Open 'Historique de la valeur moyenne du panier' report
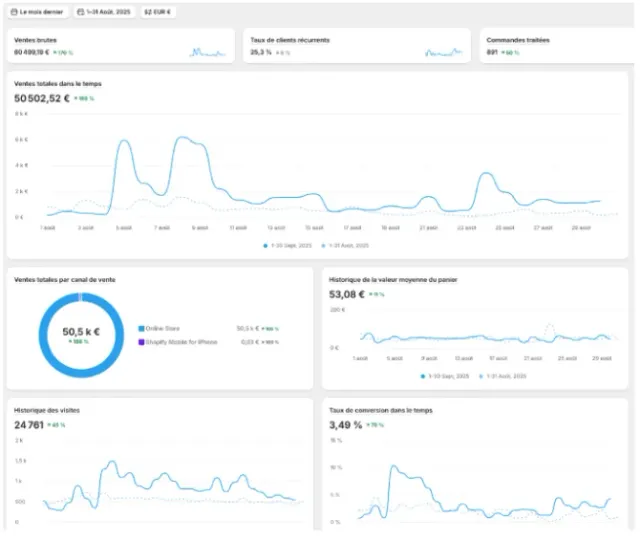640x540 pixels. point(393,280)
